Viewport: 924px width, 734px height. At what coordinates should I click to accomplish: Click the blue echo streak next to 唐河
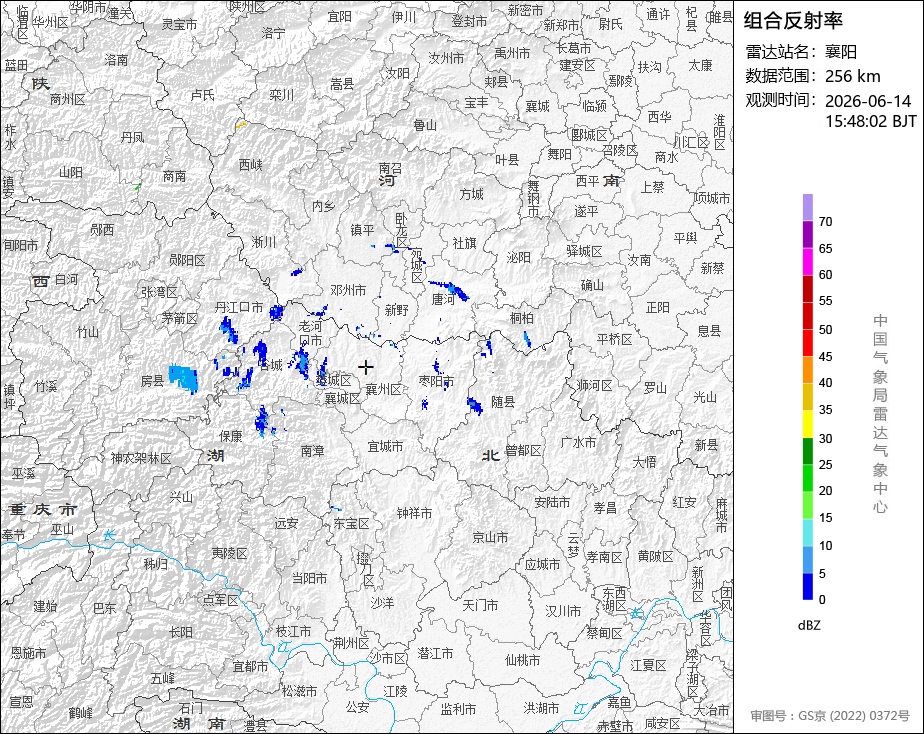[x=450, y=290]
